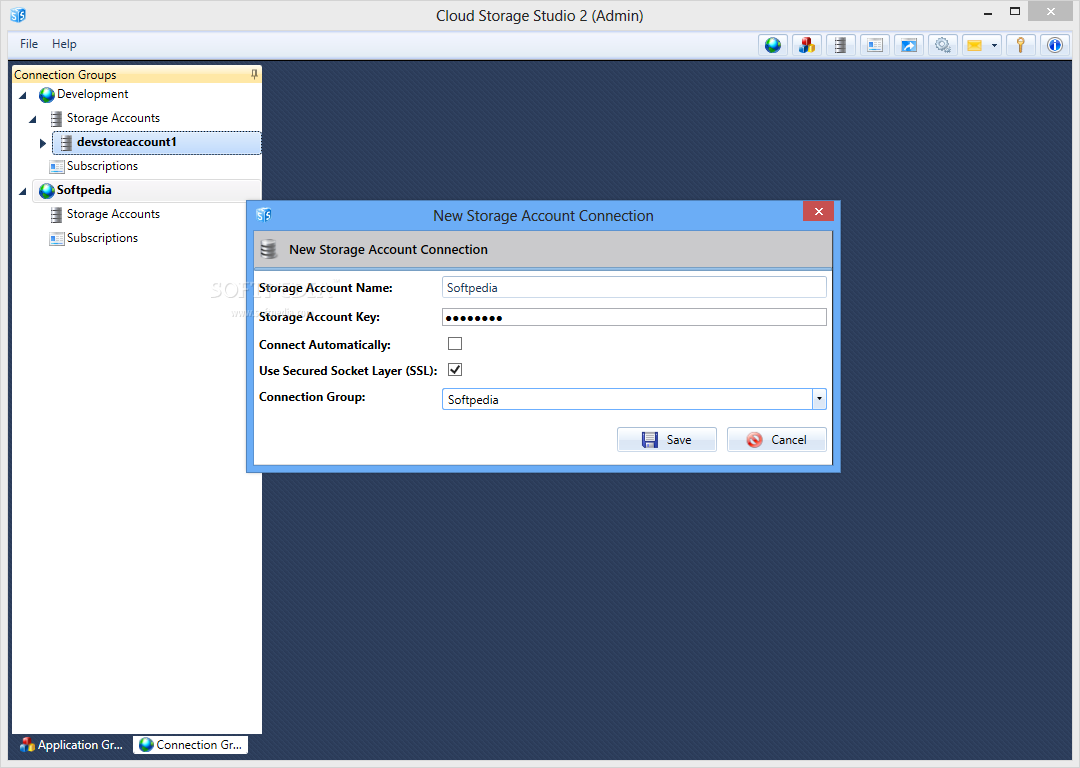Click the Storage Accounts icon under Development
The width and height of the screenshot is (1080, 768).
click(x=56, y=118)
